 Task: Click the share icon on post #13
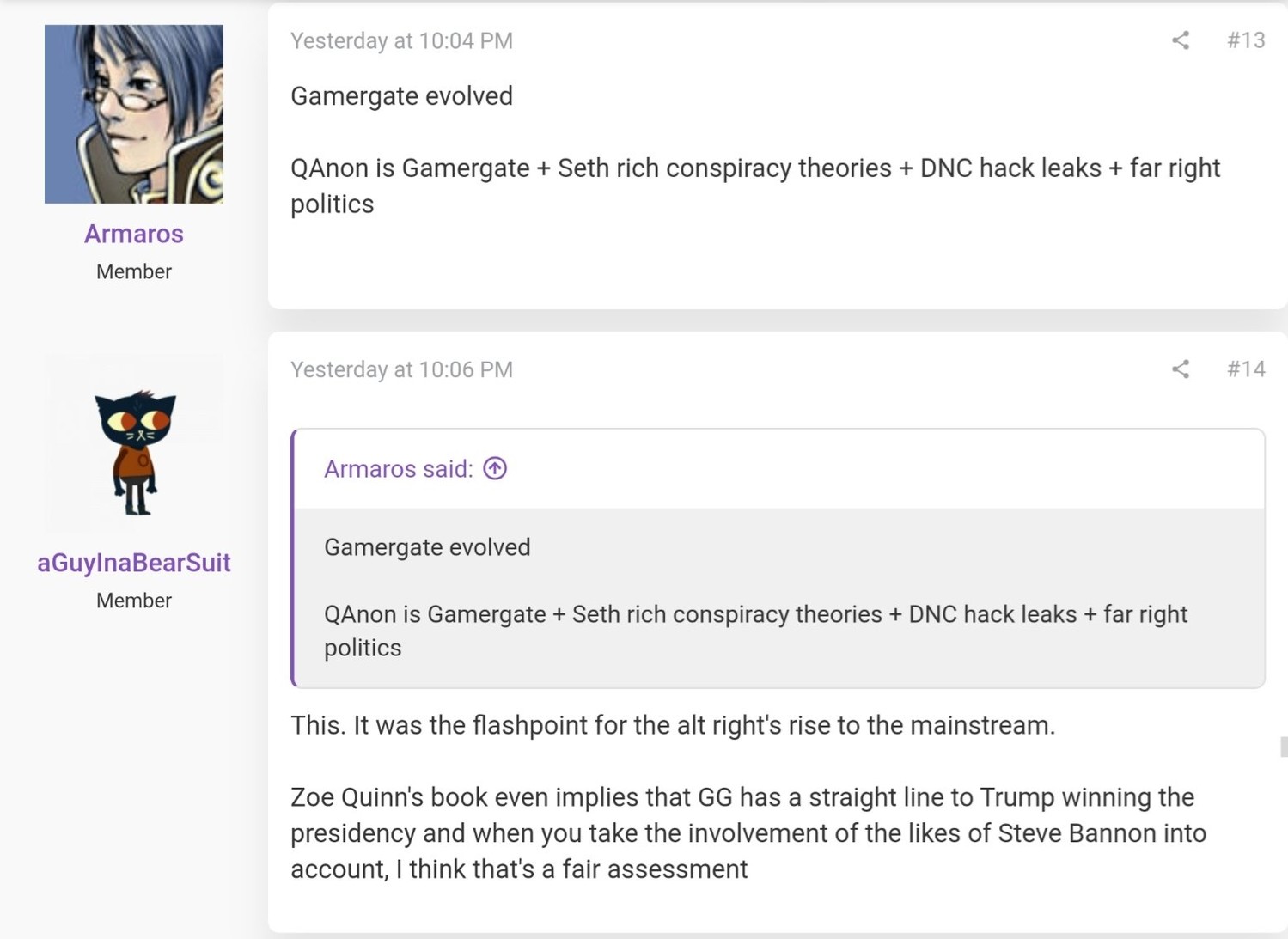(1181, 40)
